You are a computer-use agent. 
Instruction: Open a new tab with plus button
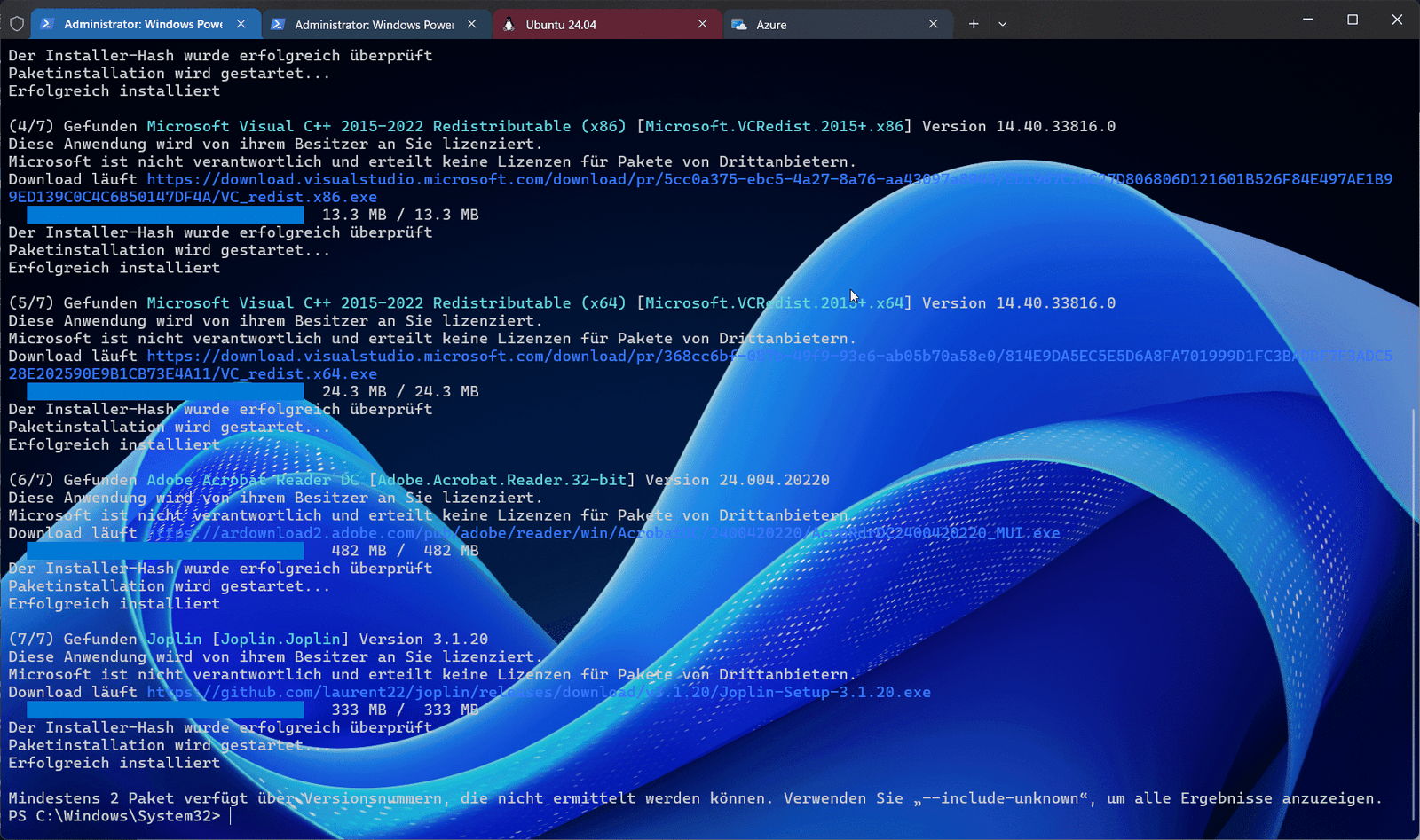click(x=974, y=24)
